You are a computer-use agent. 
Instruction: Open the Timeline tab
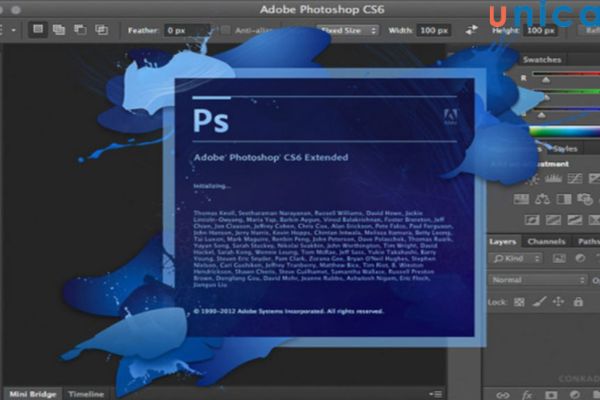point(86,394)
